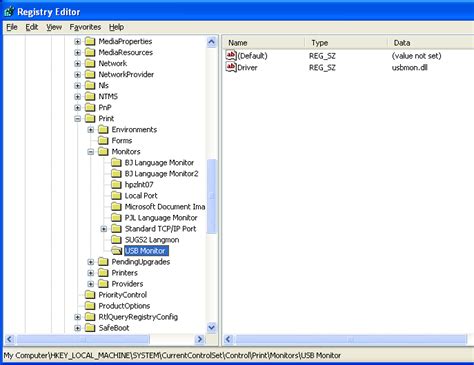Viewport: 474px width, 365px height.
Task: Select the Standard TCP/IP Port key
Action: tap(160, 229)
